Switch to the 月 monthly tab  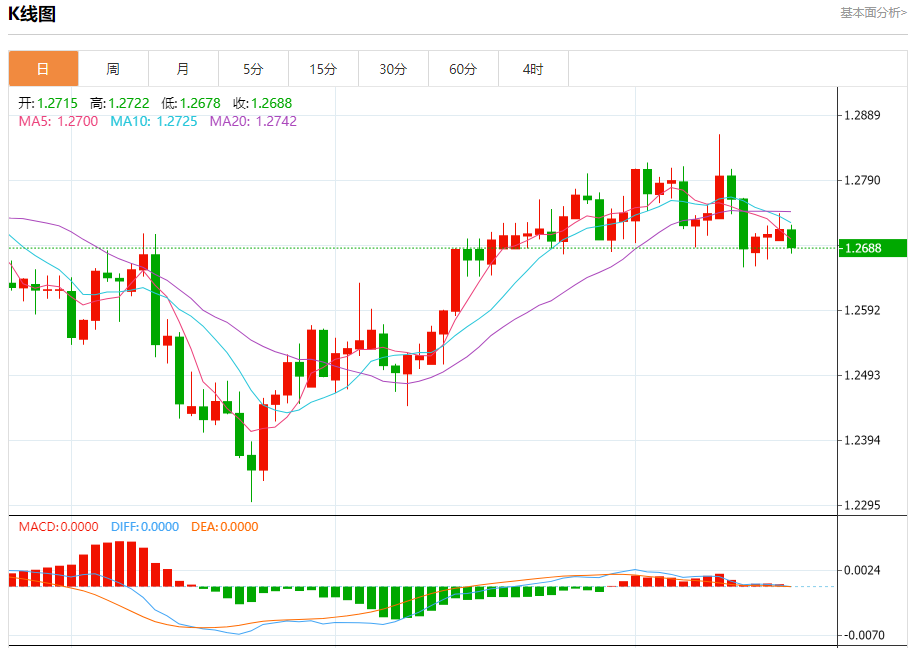tap(183, 69)
